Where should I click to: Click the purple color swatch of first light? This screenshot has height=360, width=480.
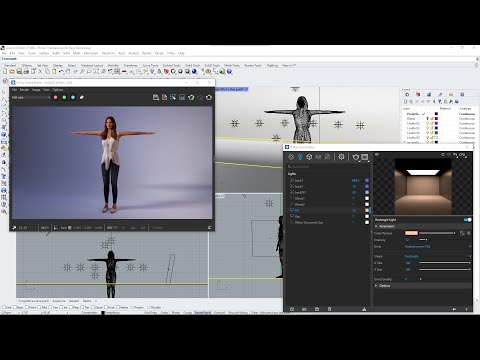coord(367,180)
